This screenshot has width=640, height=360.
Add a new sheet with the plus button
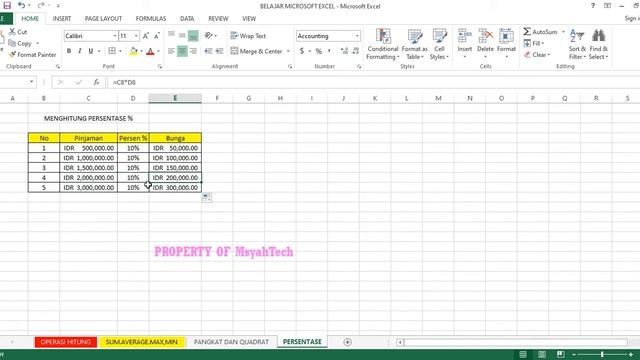[x=347, y=342]
